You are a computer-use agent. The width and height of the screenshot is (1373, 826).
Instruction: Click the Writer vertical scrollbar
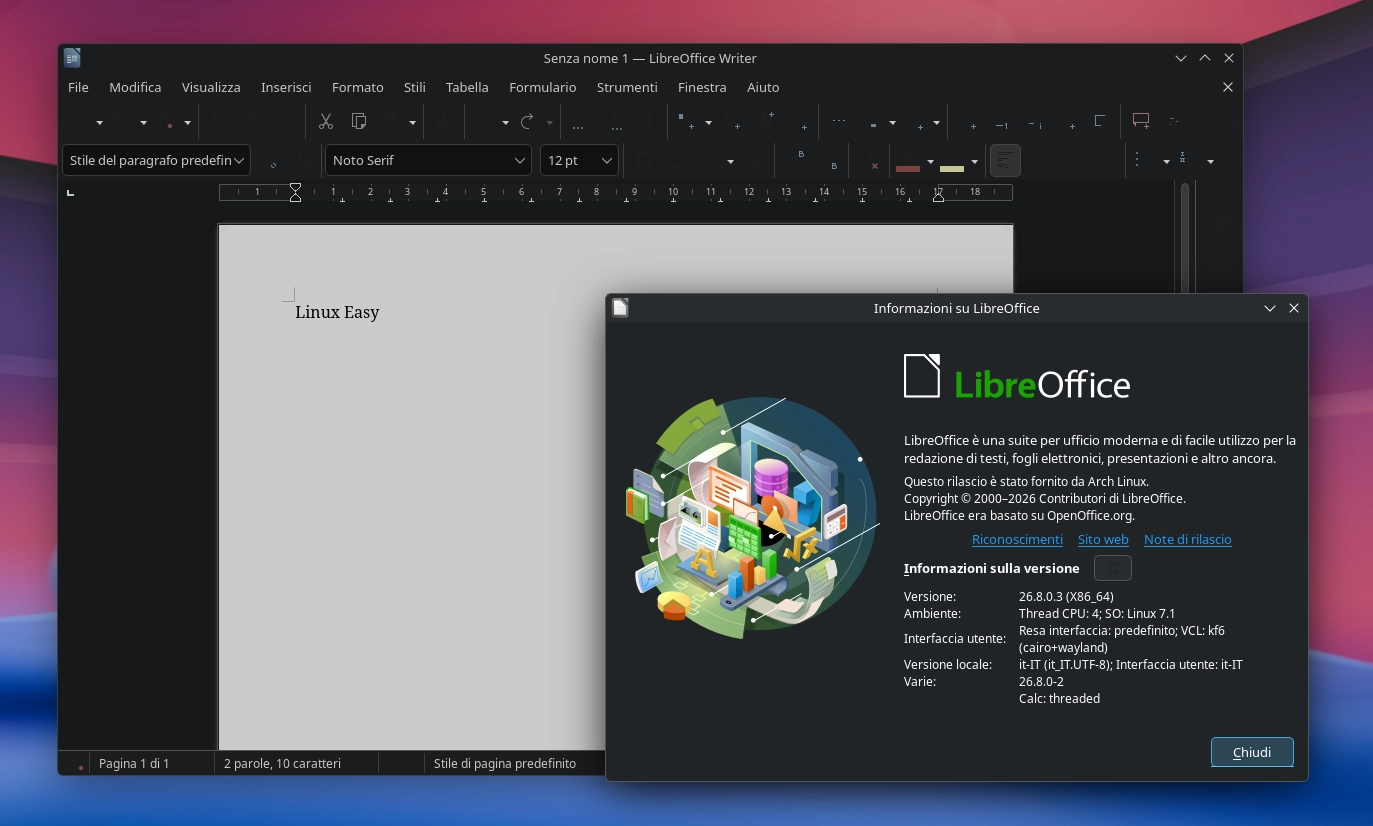pyautogui.click(x=1185, y=238)
